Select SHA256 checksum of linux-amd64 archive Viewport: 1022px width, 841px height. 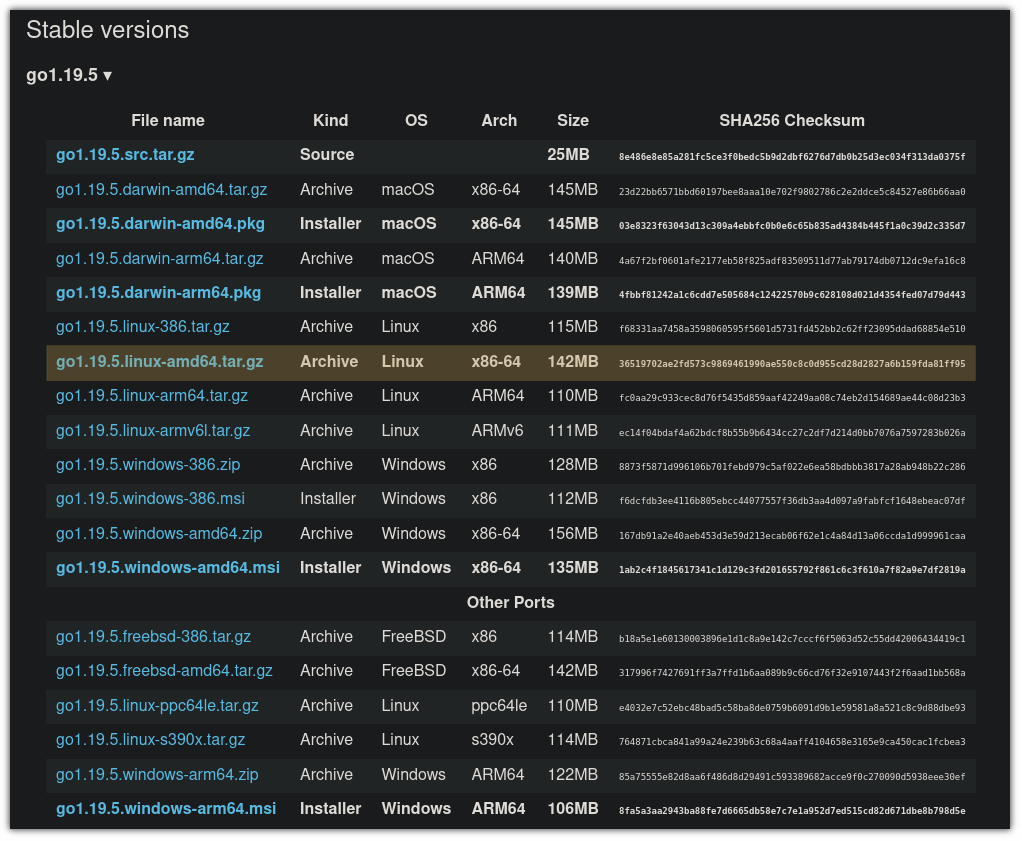(792, 363)
